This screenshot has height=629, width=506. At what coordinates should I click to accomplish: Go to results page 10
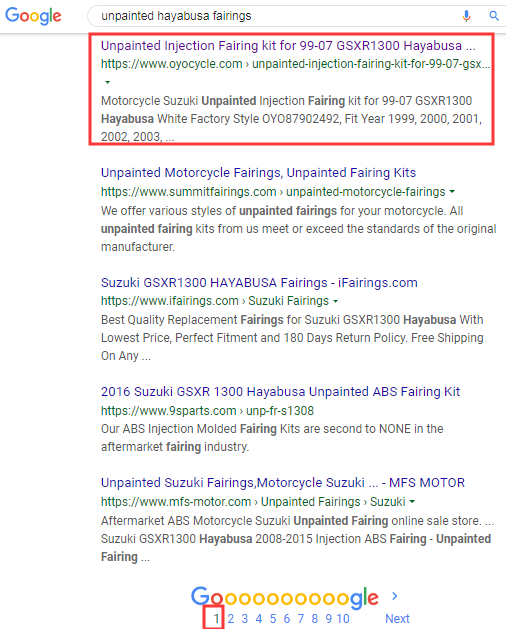[x=343, y=619]
